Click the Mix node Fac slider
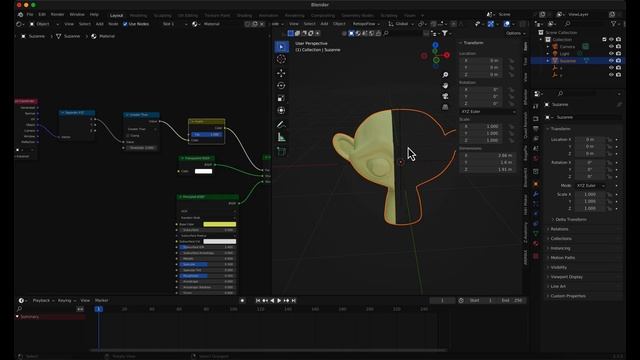 (207, 134)
